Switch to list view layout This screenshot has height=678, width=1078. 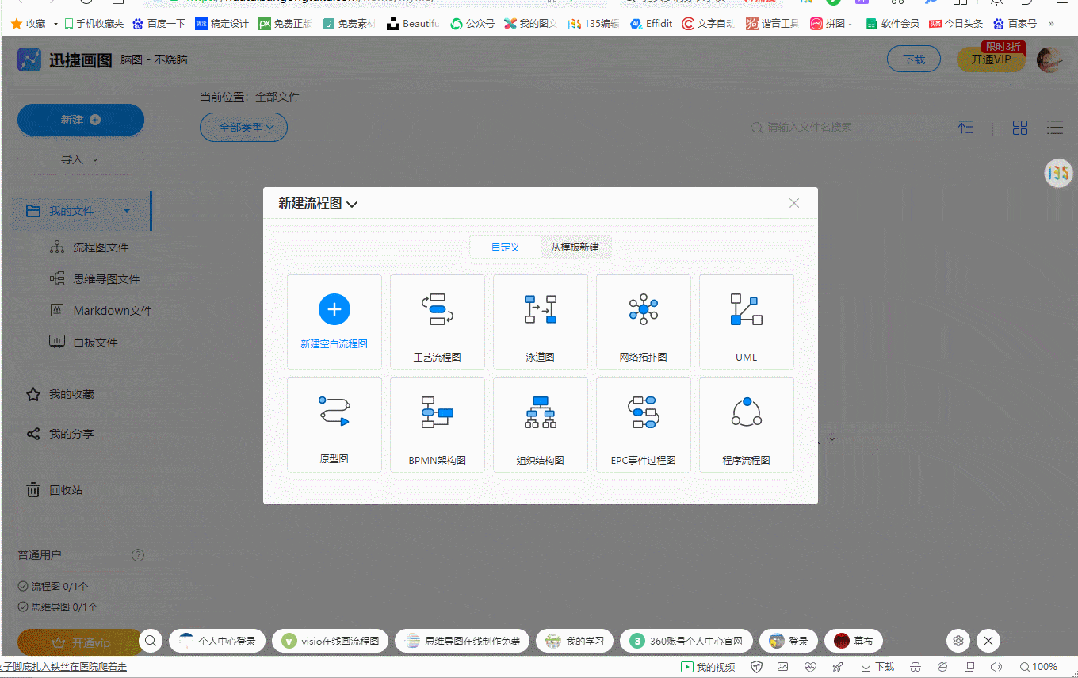[x=1055, y=128]
